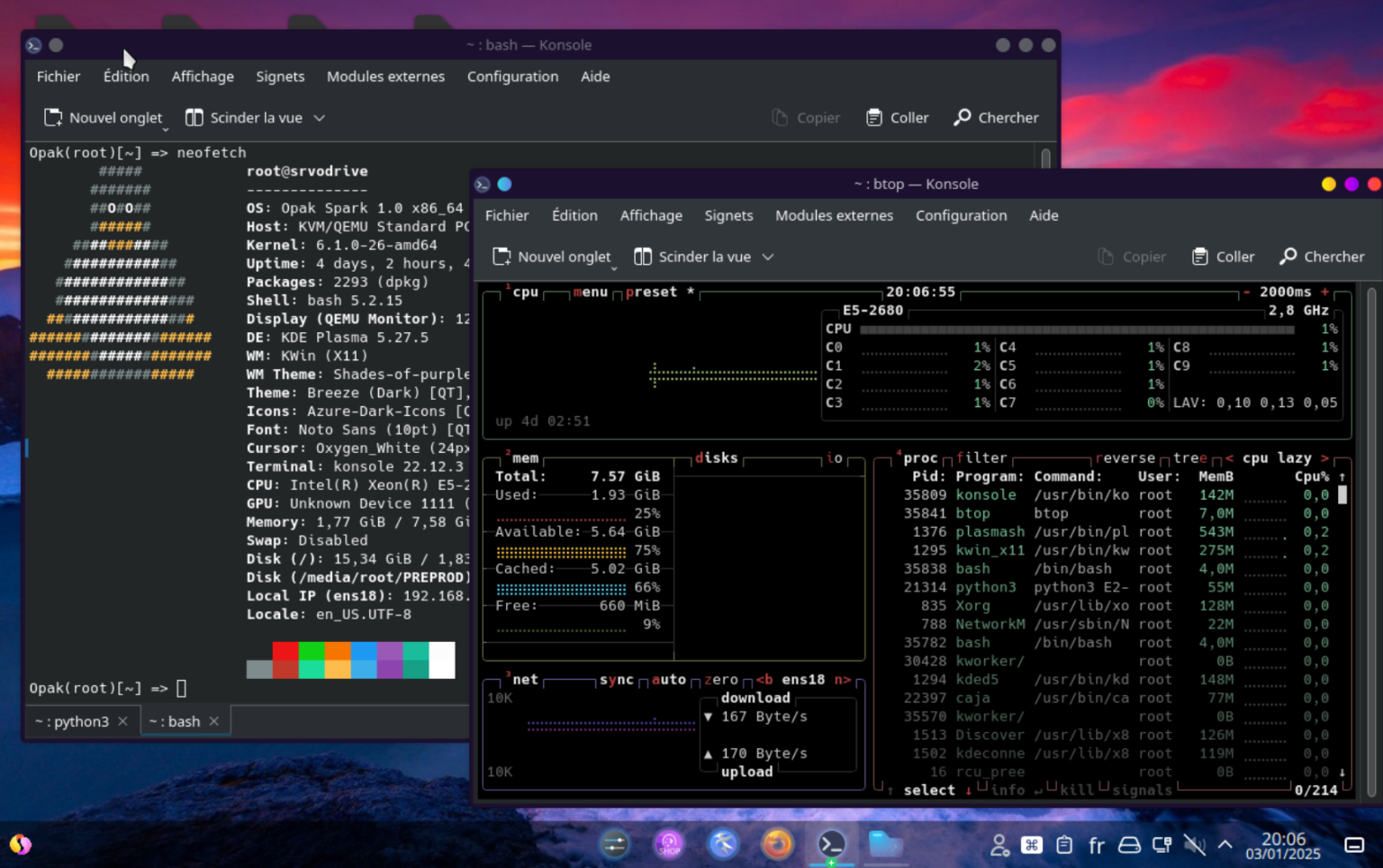Open the Scinder la vue dropdown in bash Konsole
This screenshot has height=868, width=1383.
point(320,118)
